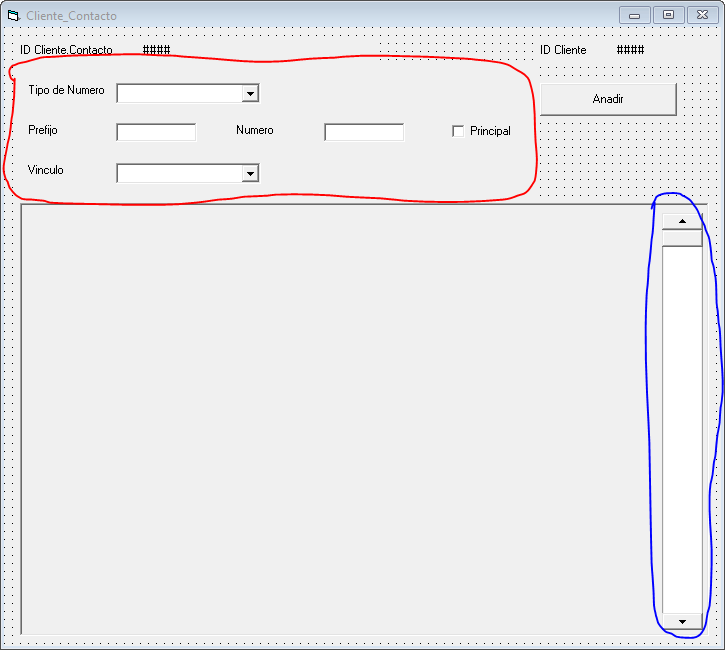Image resolution: width=725 pixels, height=650 pixels.
Task: Open the Tipo de Numero dropdown arrow
Action: 250,93
